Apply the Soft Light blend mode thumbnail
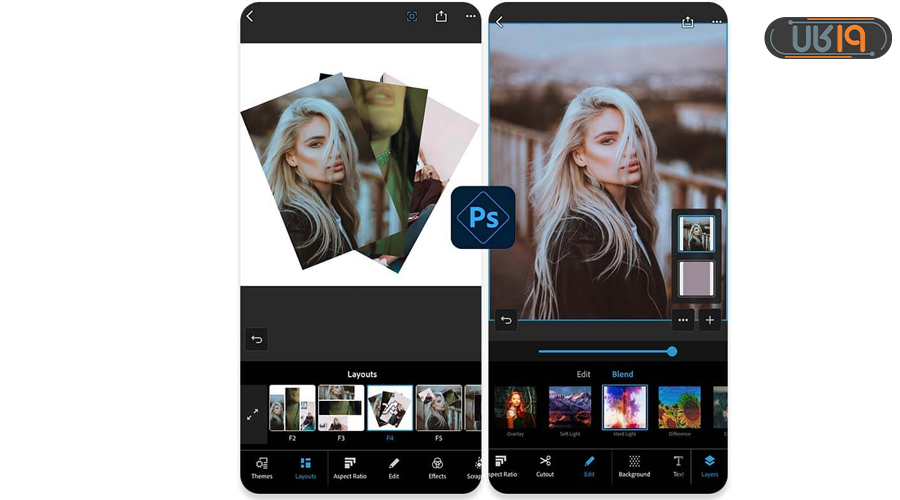 tap(570, 408)
